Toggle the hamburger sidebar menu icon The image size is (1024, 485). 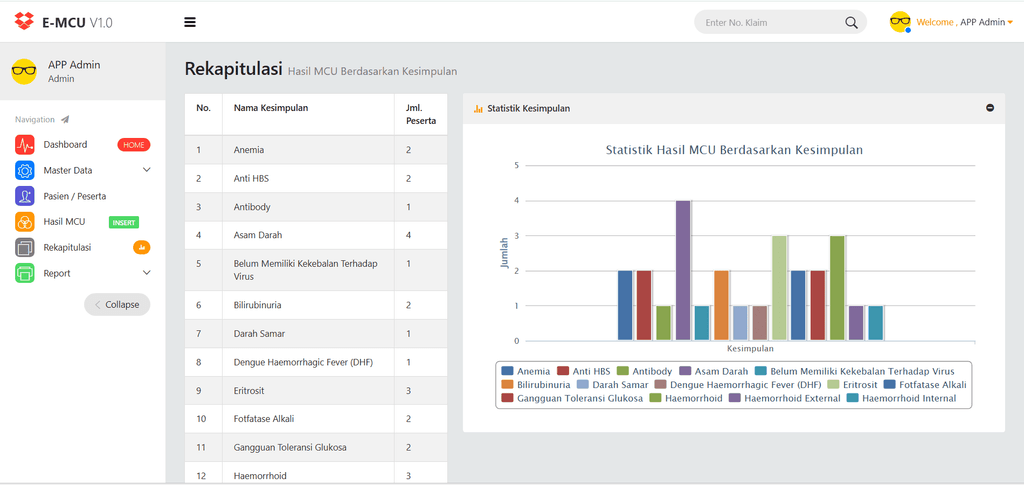click(190, 22)
